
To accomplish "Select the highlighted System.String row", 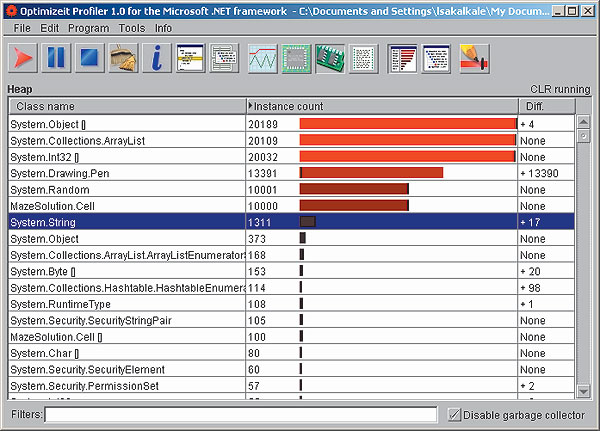I will [x=291, y=222].
